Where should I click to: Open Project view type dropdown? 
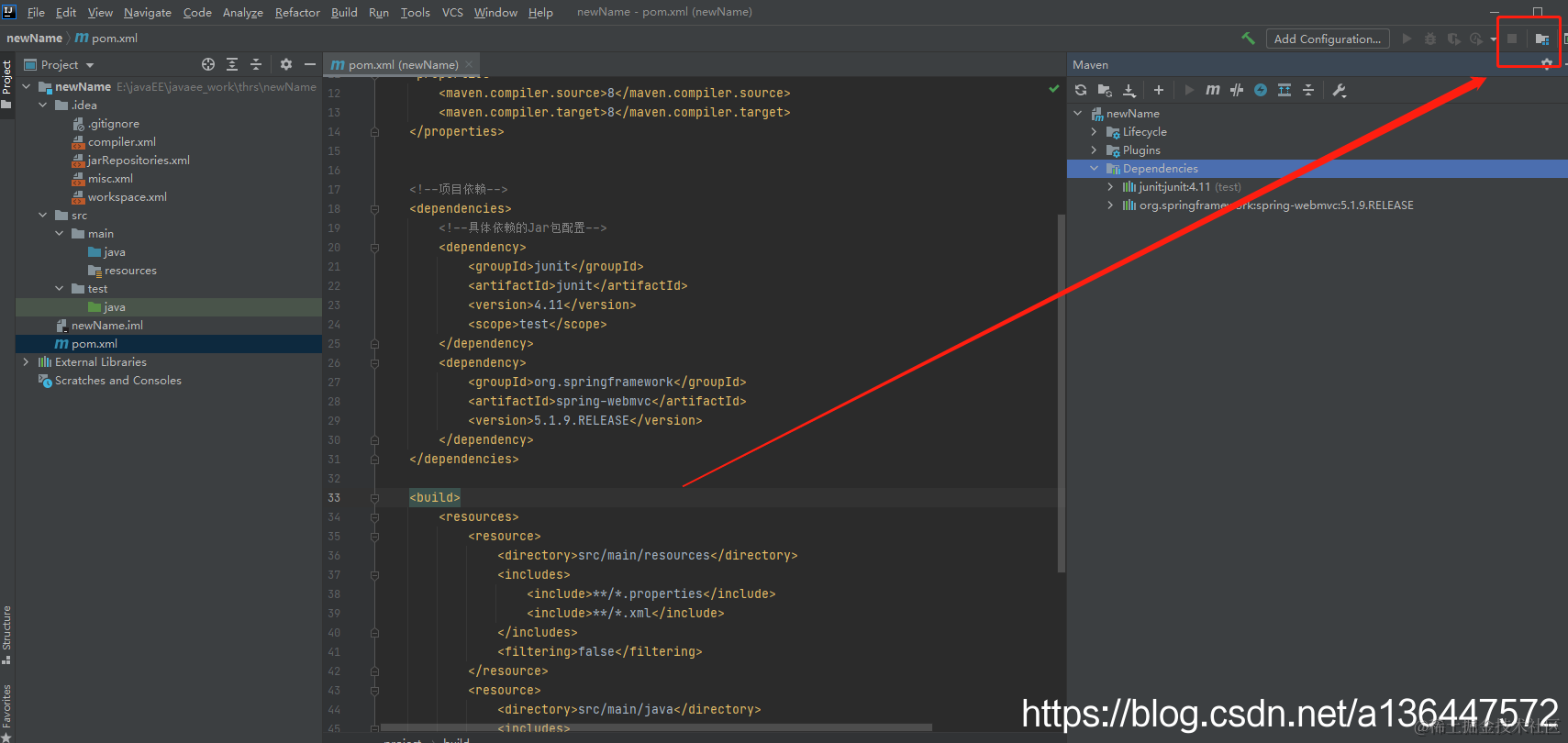coord(90,65)
